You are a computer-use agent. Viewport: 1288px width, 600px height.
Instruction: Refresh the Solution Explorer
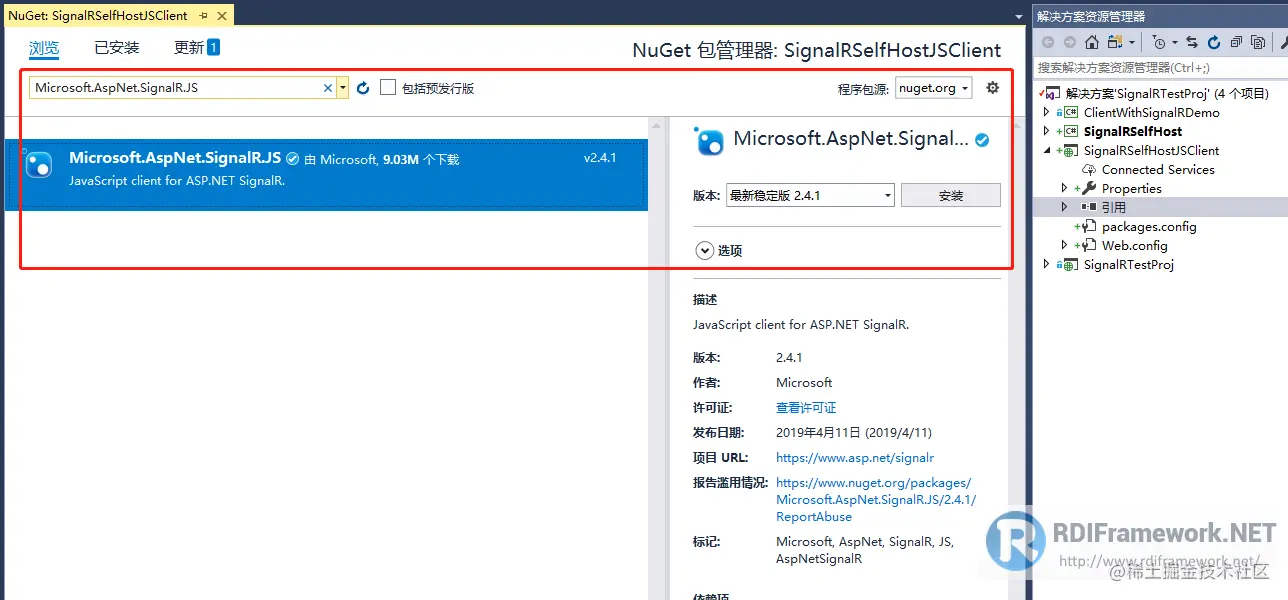coord(1214,41)
